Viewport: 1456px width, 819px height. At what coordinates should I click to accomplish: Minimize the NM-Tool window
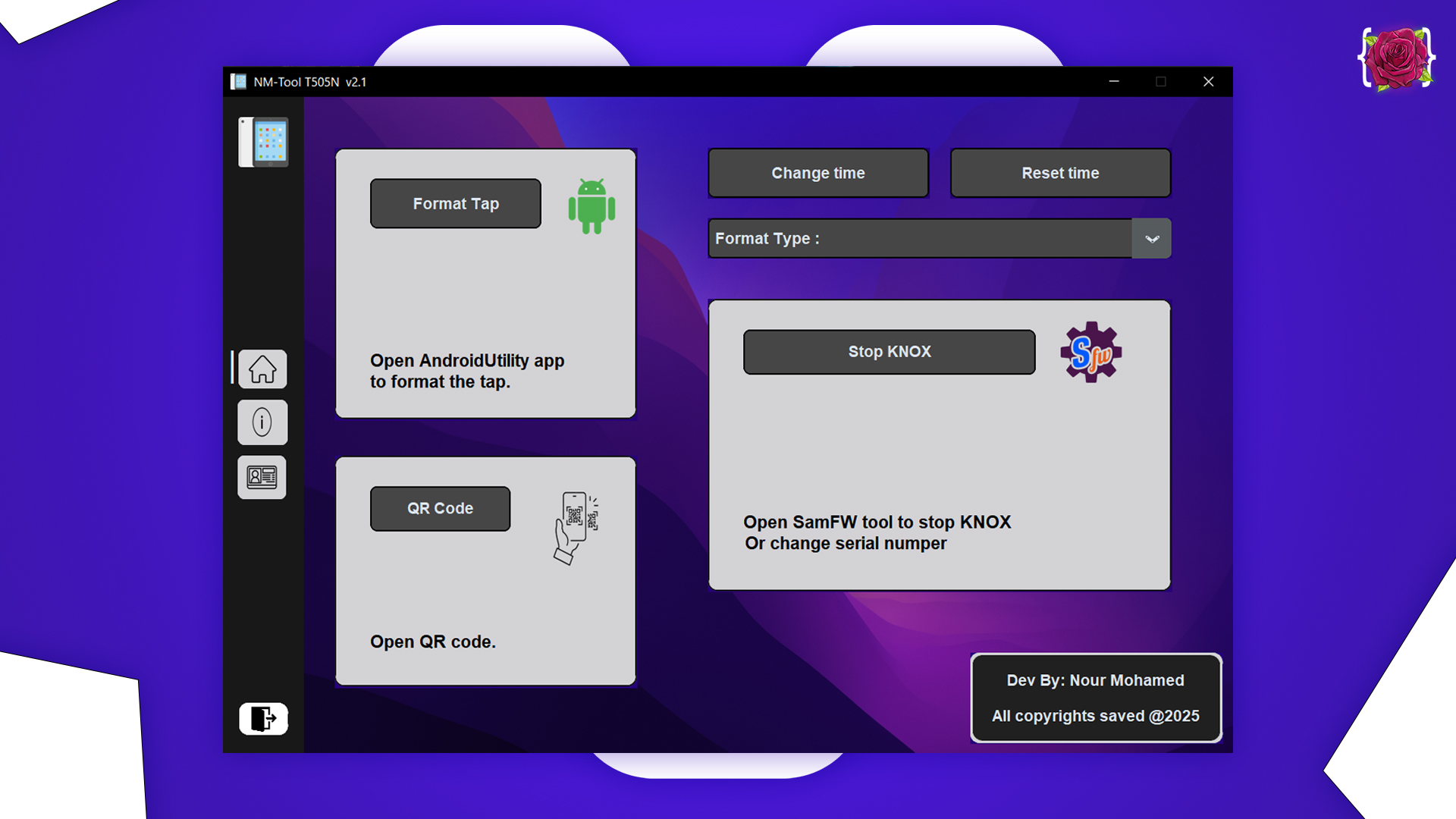[x=1114, y=81]
